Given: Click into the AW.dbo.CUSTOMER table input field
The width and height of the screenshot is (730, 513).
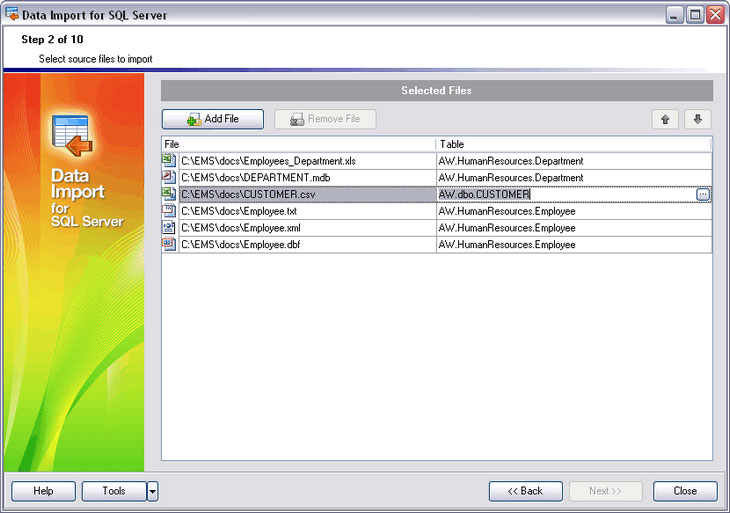Looking at the screenshot, I should 566,195.
